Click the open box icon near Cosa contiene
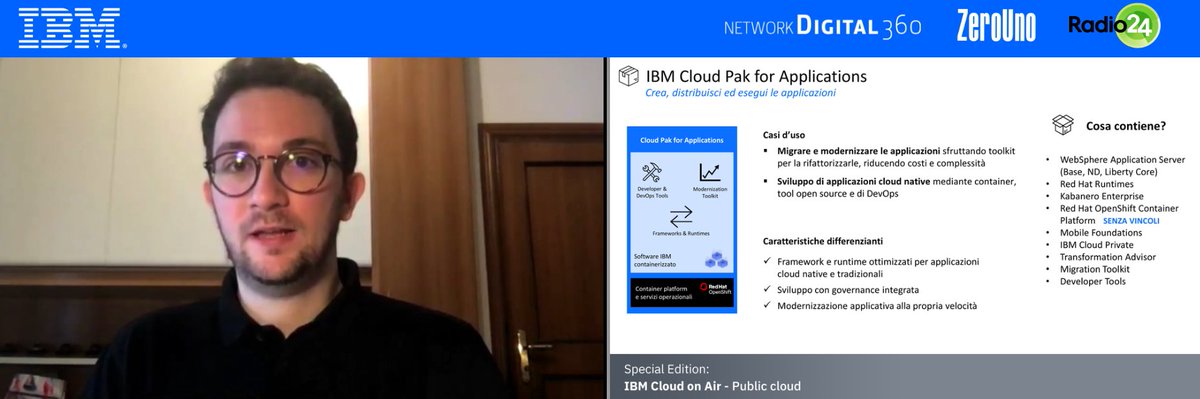 [x=1063, y=125]
